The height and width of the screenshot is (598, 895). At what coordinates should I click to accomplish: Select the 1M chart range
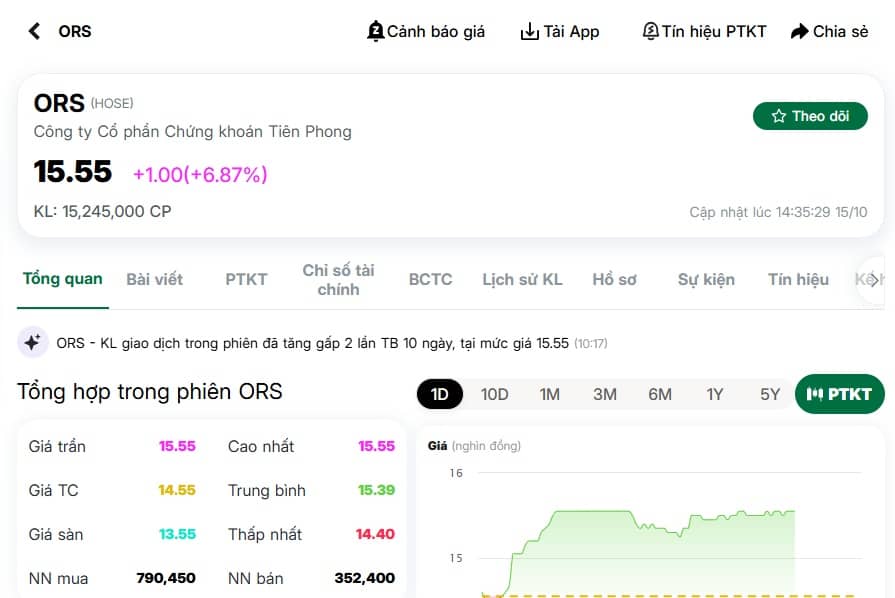550,394
